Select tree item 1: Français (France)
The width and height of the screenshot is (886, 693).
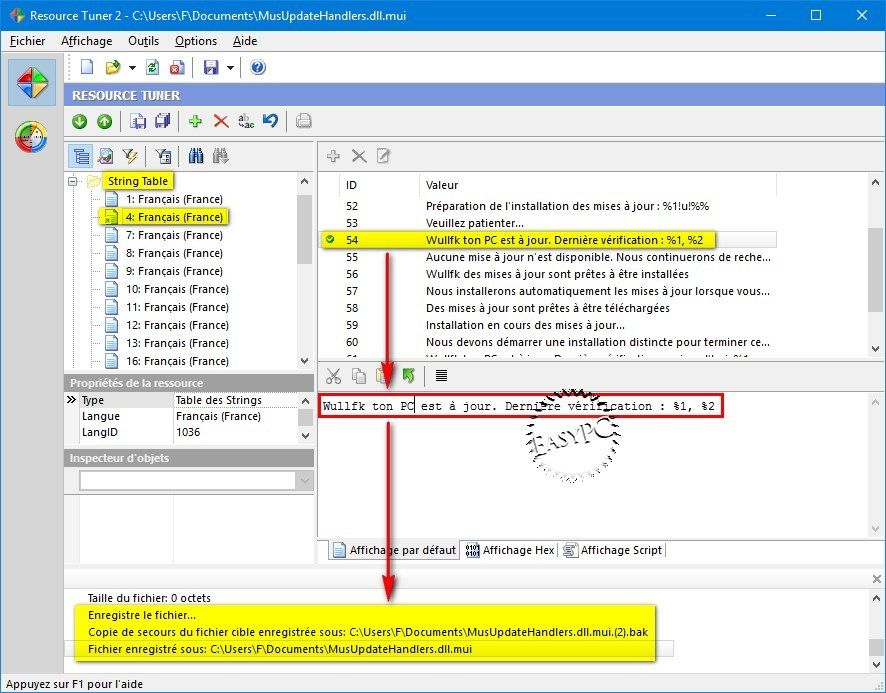coord(174,199)
